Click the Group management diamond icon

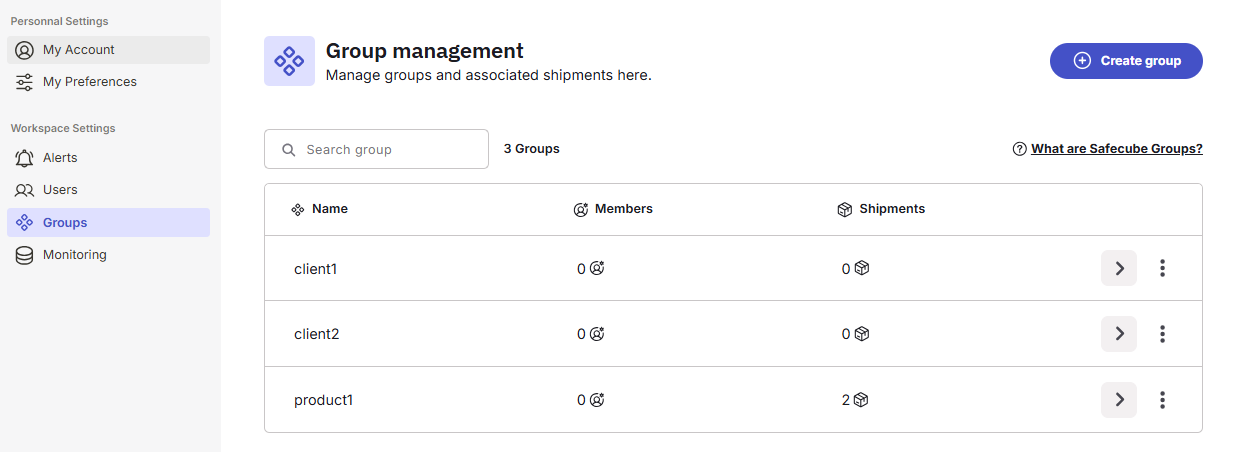point(289,61)
